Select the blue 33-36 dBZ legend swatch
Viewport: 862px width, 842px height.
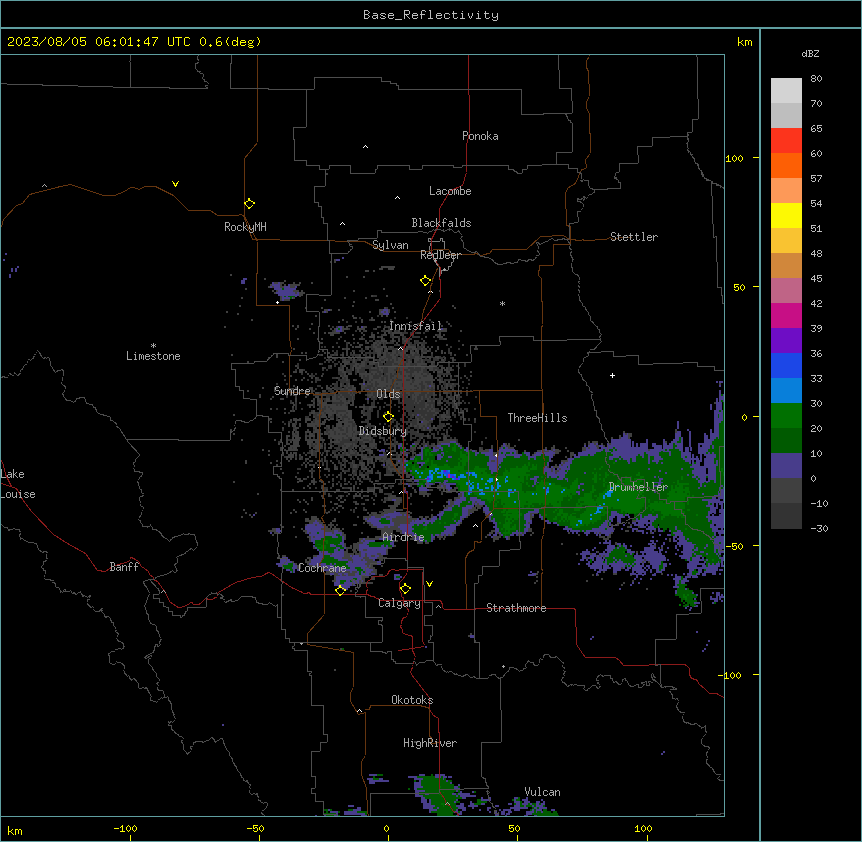[x=786, y=365]
